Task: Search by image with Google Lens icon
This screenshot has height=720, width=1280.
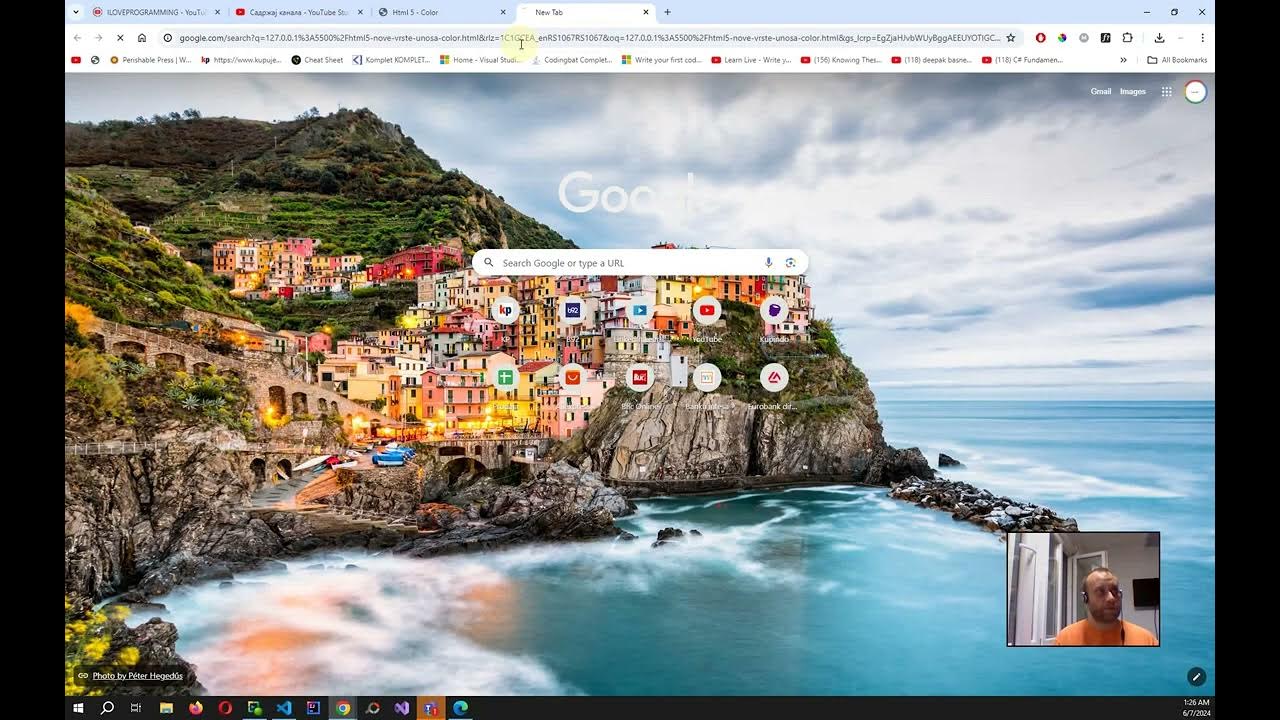Action: pyautogui.click(x=790, y=263)
